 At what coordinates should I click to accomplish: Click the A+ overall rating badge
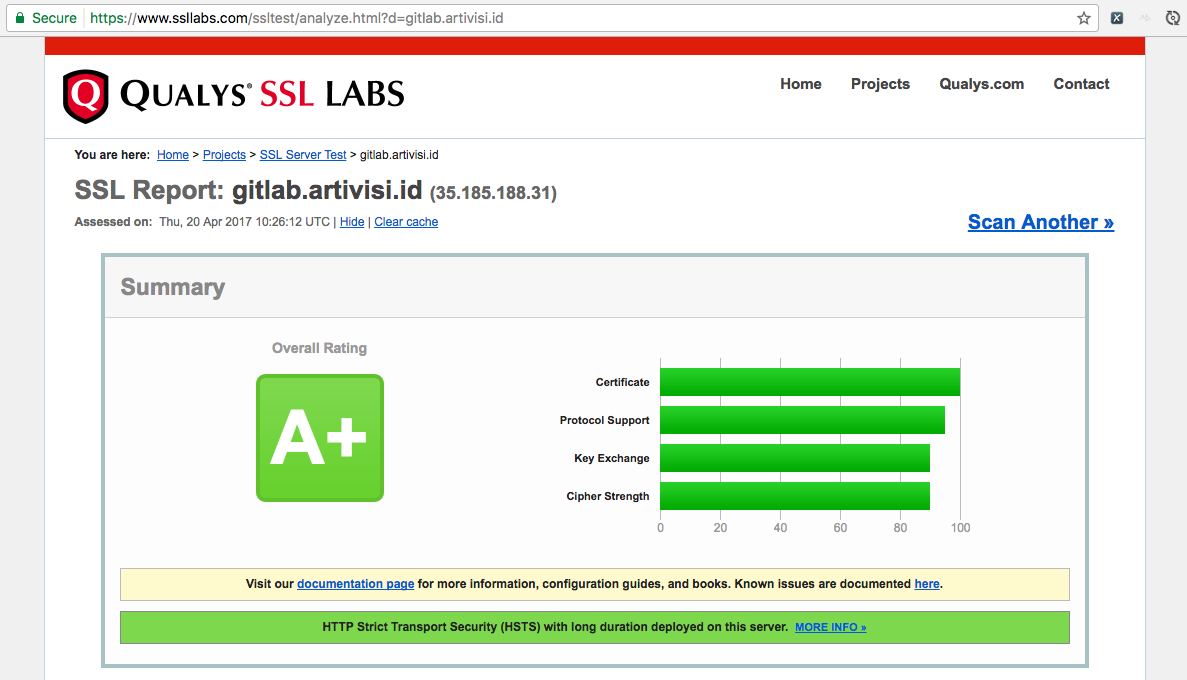coord(319,438)
